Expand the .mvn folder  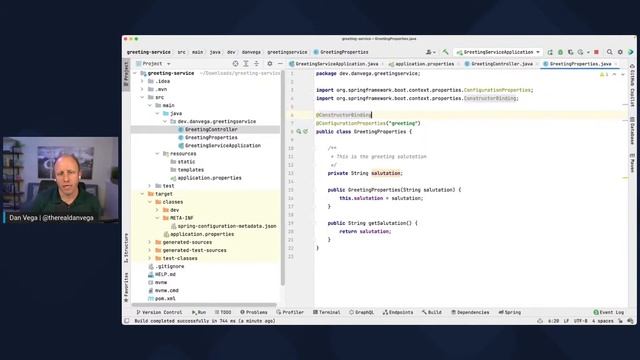click(142, 89)
